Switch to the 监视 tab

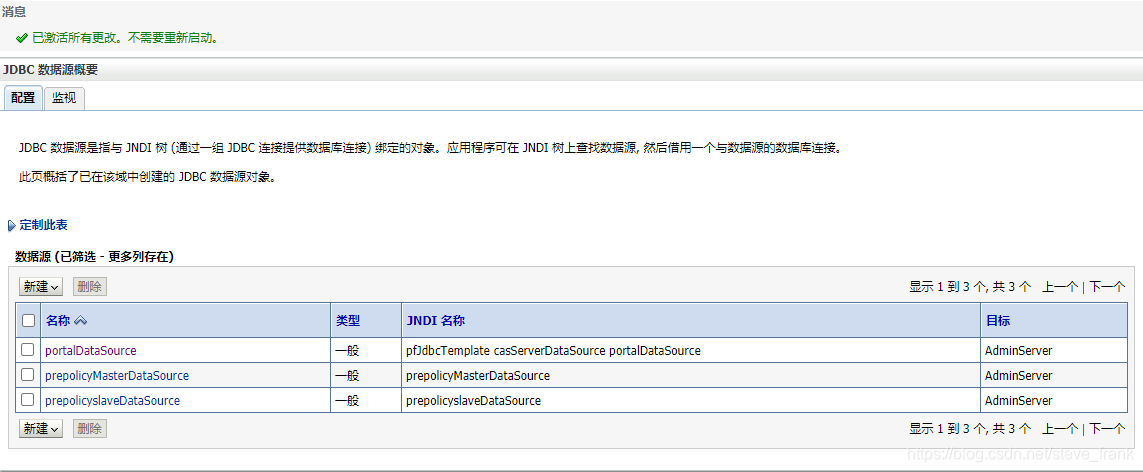click(64, 98)
